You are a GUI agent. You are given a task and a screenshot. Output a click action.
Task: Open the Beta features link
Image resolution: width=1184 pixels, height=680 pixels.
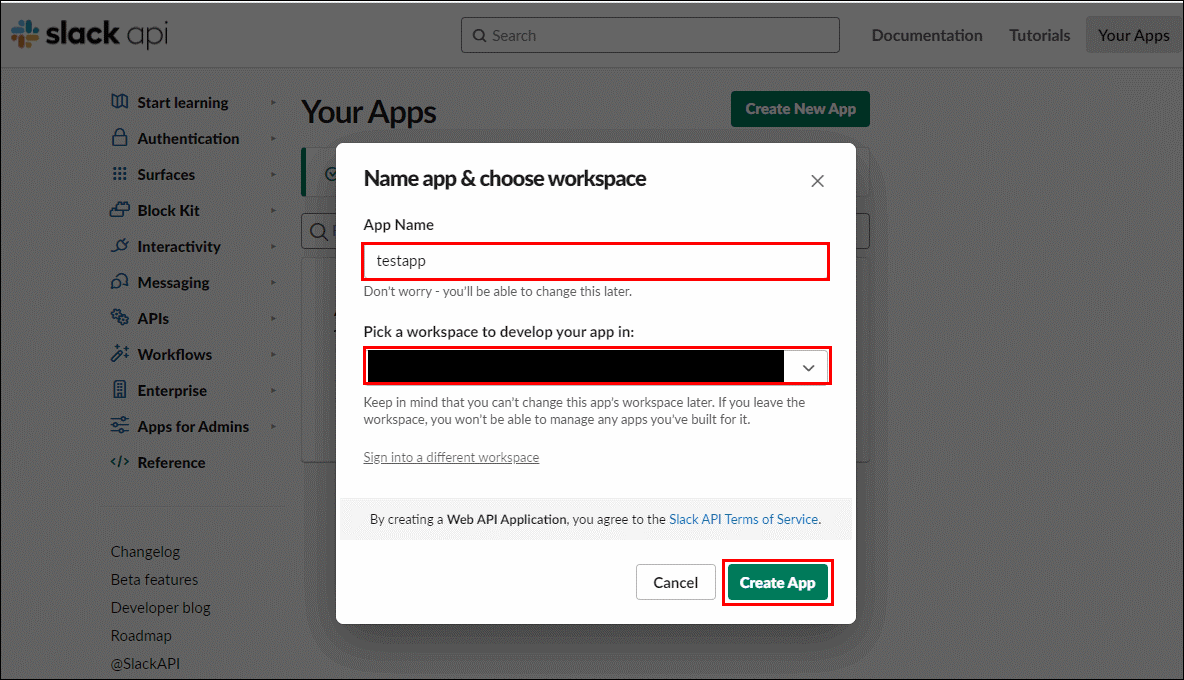(154, 580)
